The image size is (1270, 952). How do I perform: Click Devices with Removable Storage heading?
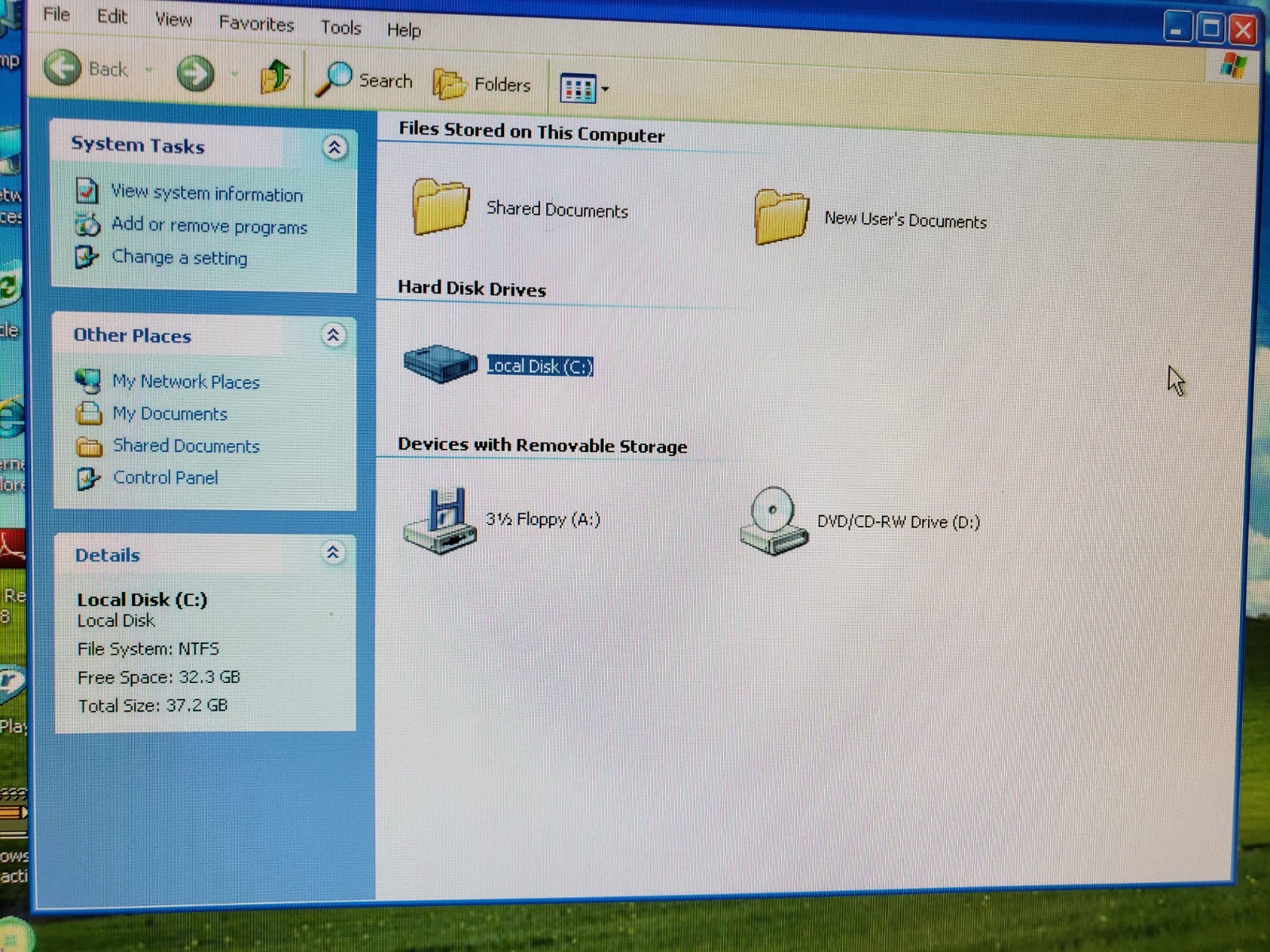[543, 445]
